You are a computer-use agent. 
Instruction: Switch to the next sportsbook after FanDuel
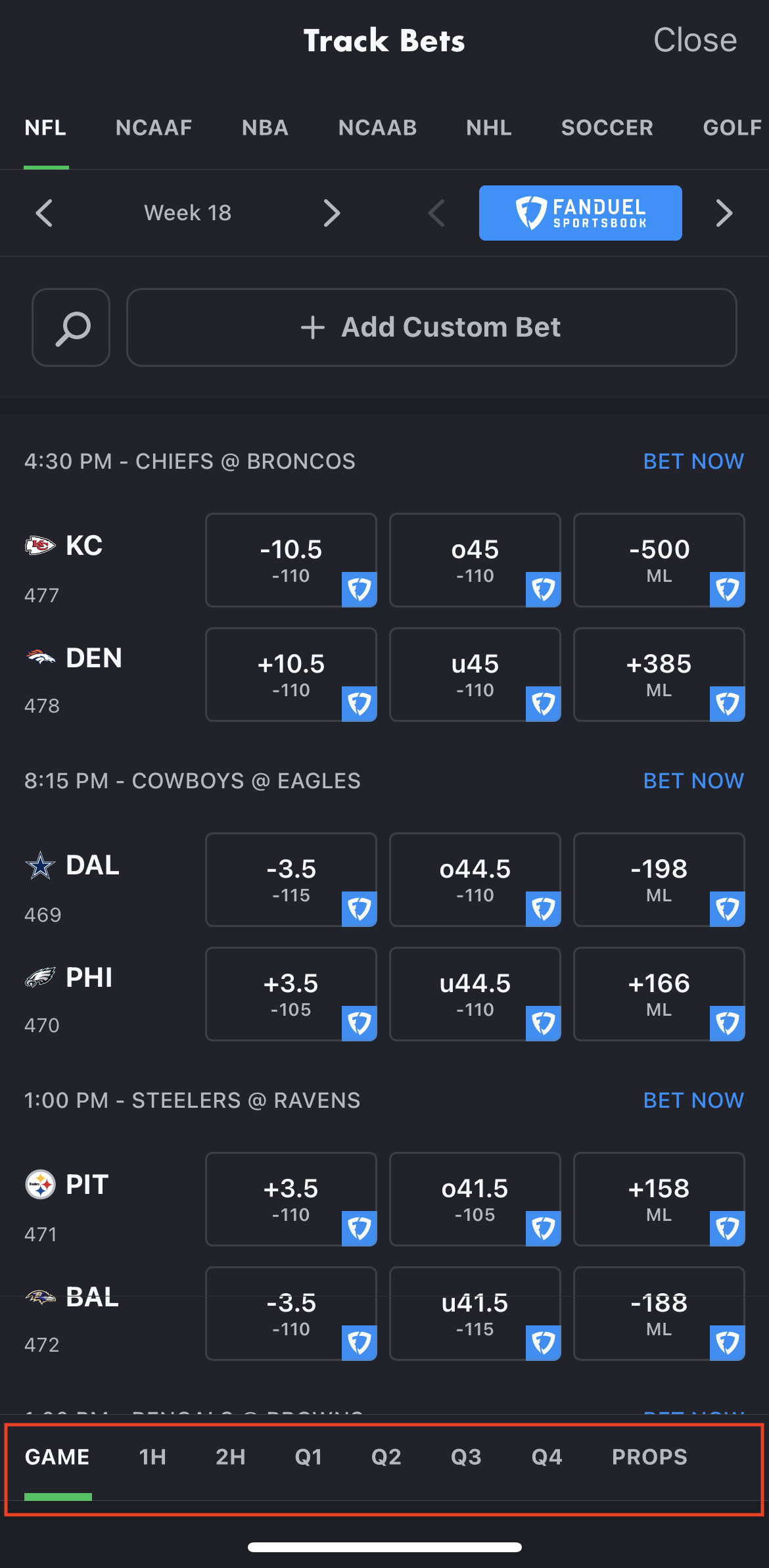pos(724,213)
